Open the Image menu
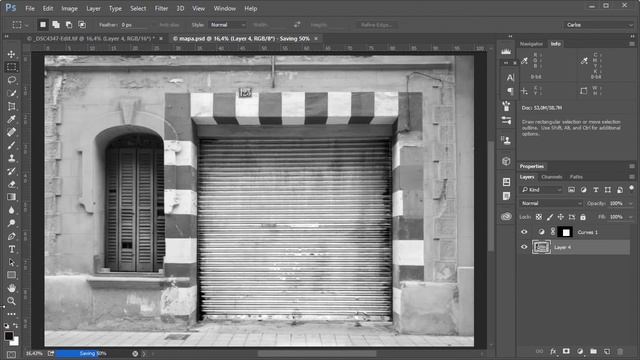 (69, 9)
